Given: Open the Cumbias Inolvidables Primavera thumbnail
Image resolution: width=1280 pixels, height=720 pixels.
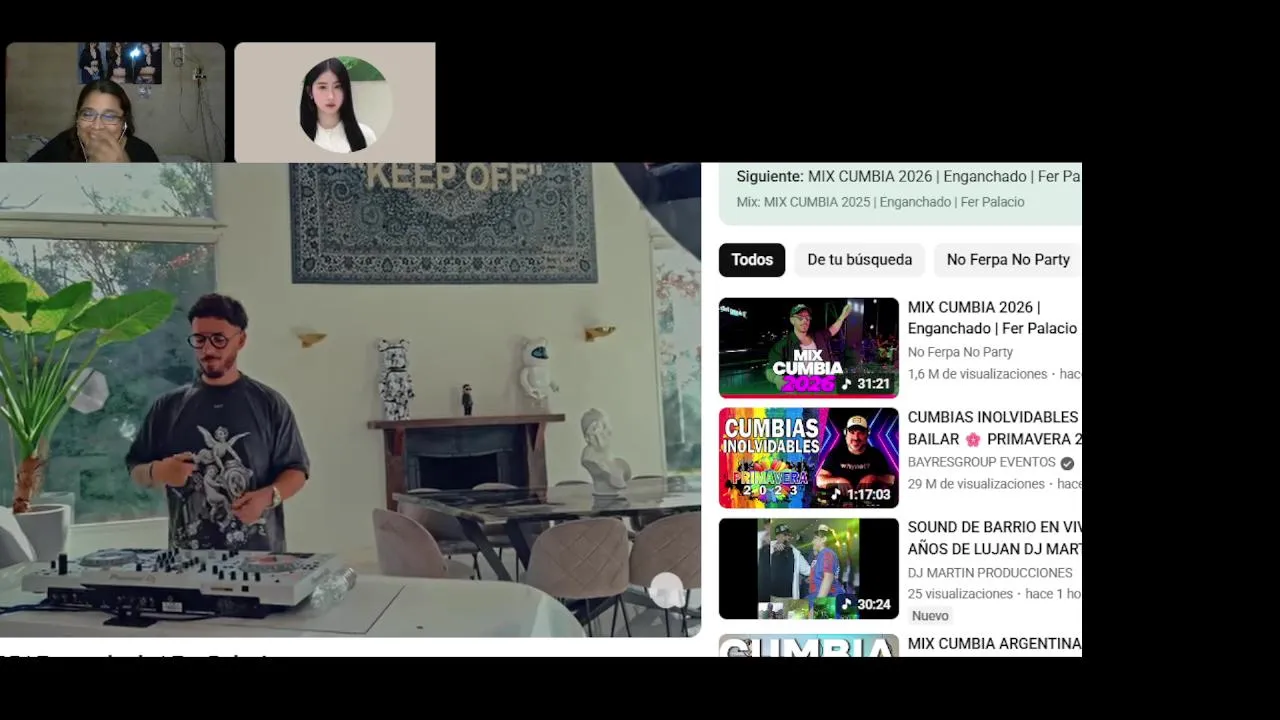Looking at the screenshot, I should click(809, 458).
